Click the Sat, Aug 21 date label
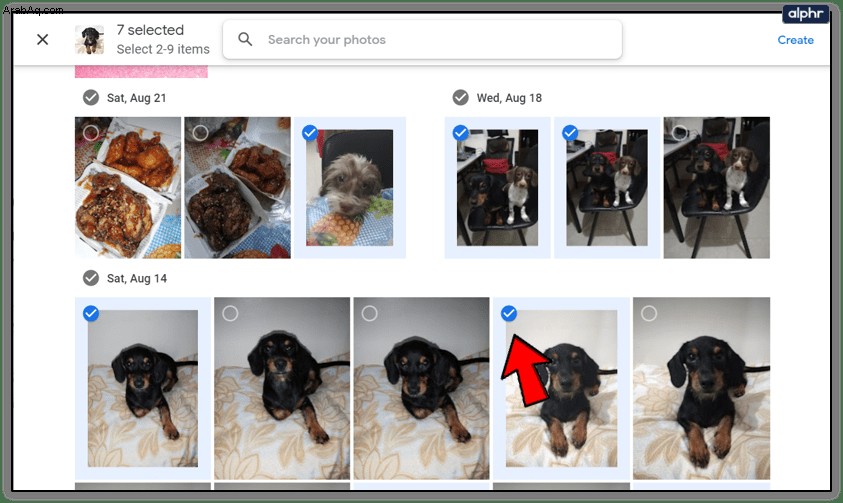Screen dimensions: 843x503 [x=137, y=98]
